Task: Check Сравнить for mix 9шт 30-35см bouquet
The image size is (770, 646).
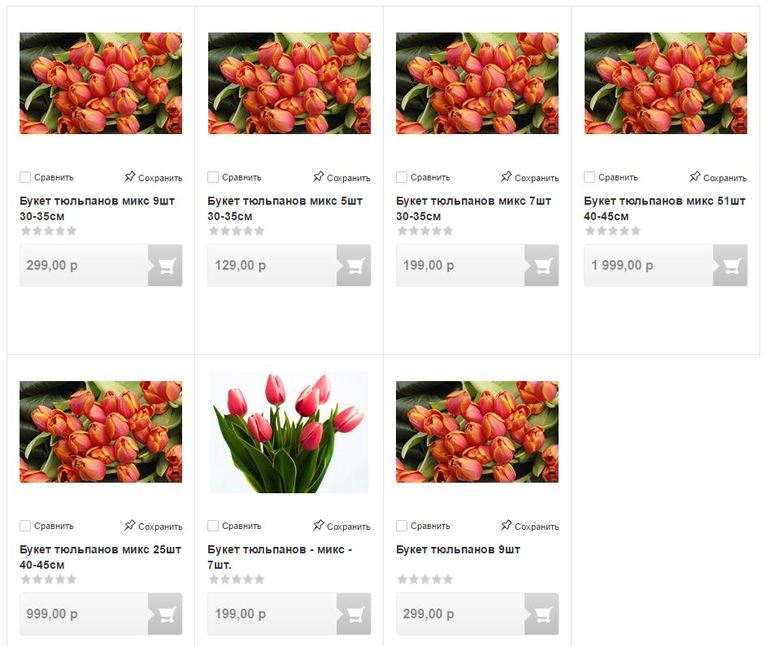Action: (x=25, y=177)
